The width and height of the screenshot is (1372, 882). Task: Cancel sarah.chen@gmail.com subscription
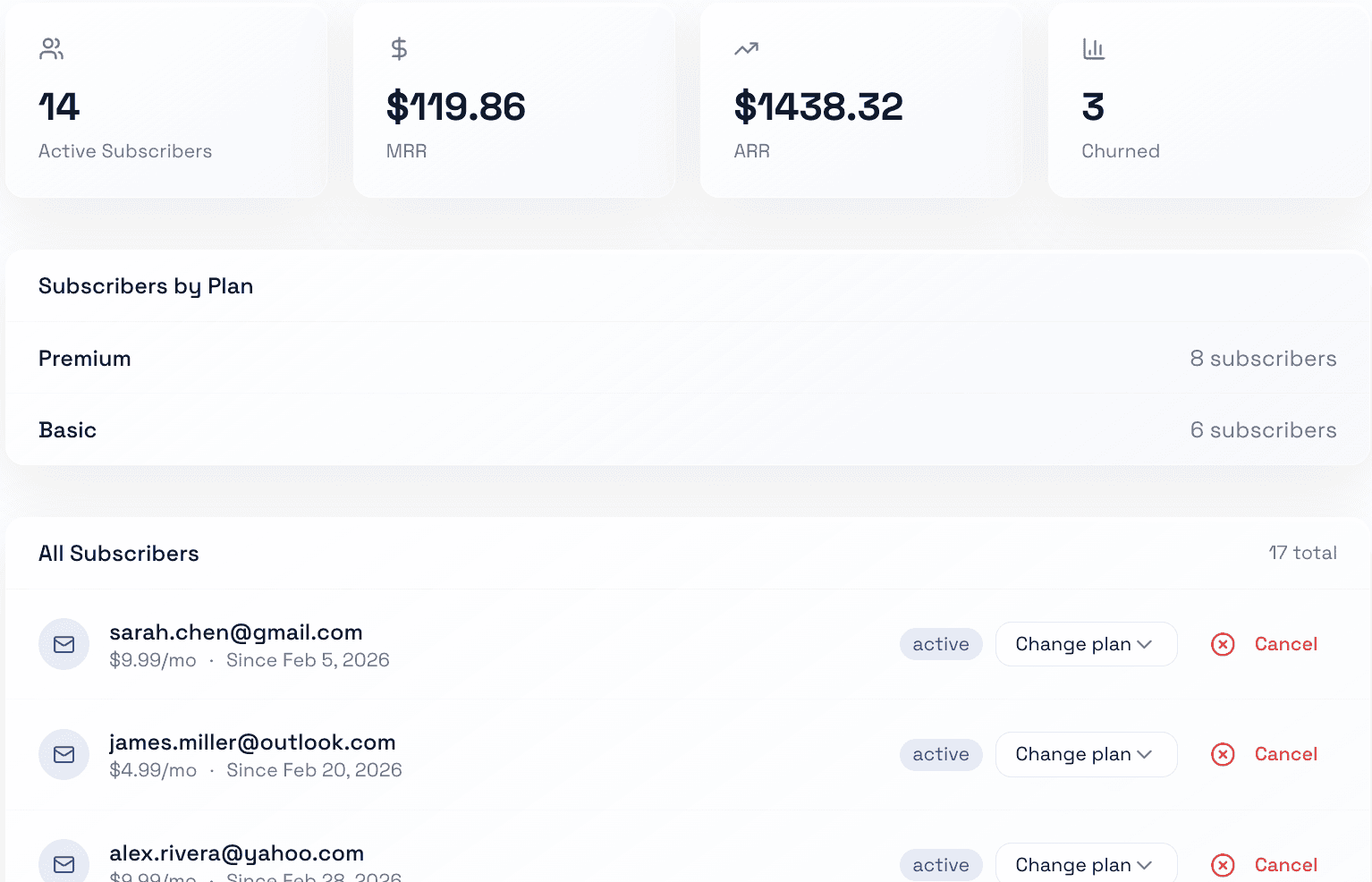[x=1266, y=644]
